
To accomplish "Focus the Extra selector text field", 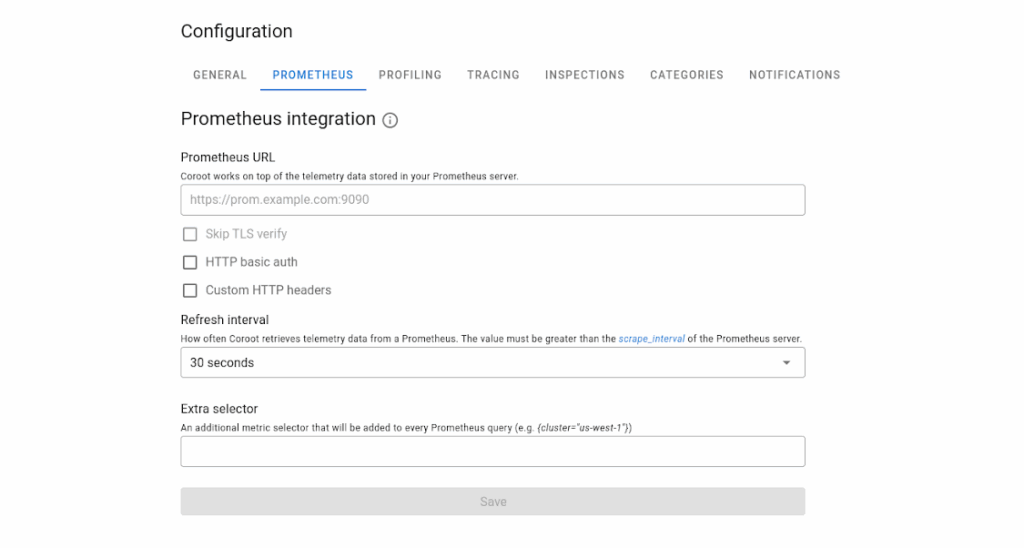I will [492, 452].
